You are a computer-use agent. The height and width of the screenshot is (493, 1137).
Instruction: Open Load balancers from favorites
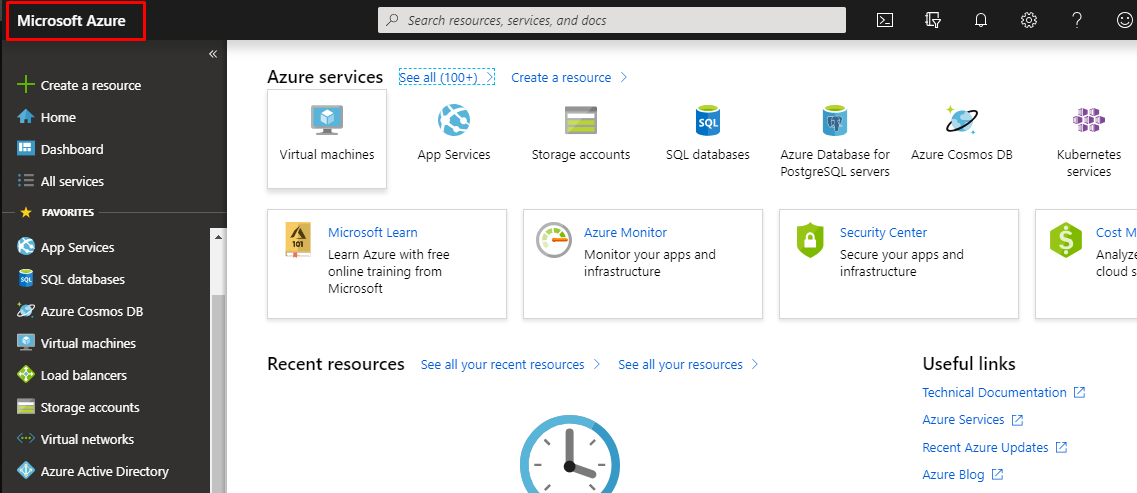pyautogui.click(x=83, y=375)
